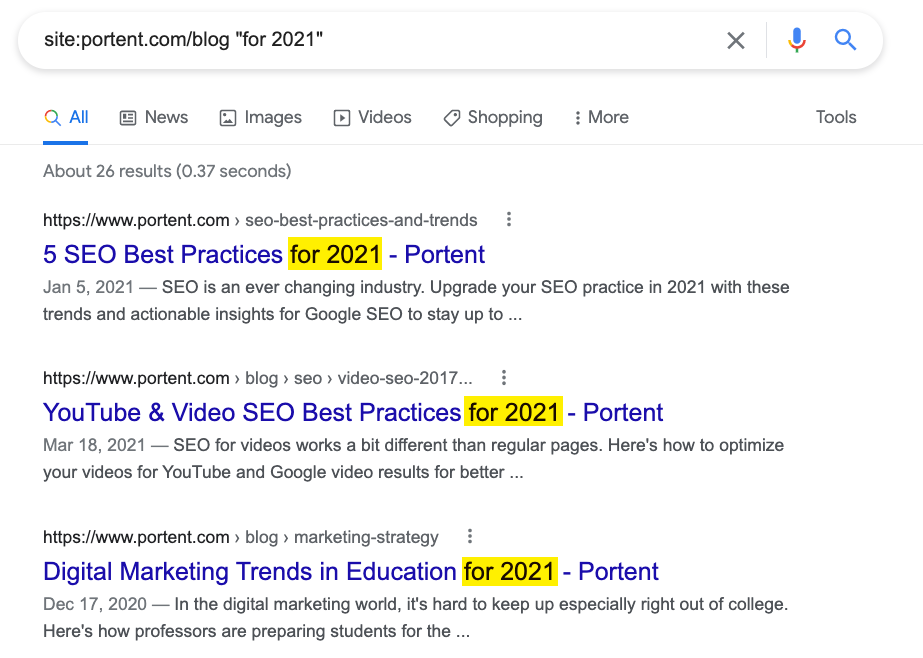Open three-dot menu for Digital Marketing Trends result
The height and width of the screenshot is (658, 923).
click(x=470, y=536)
